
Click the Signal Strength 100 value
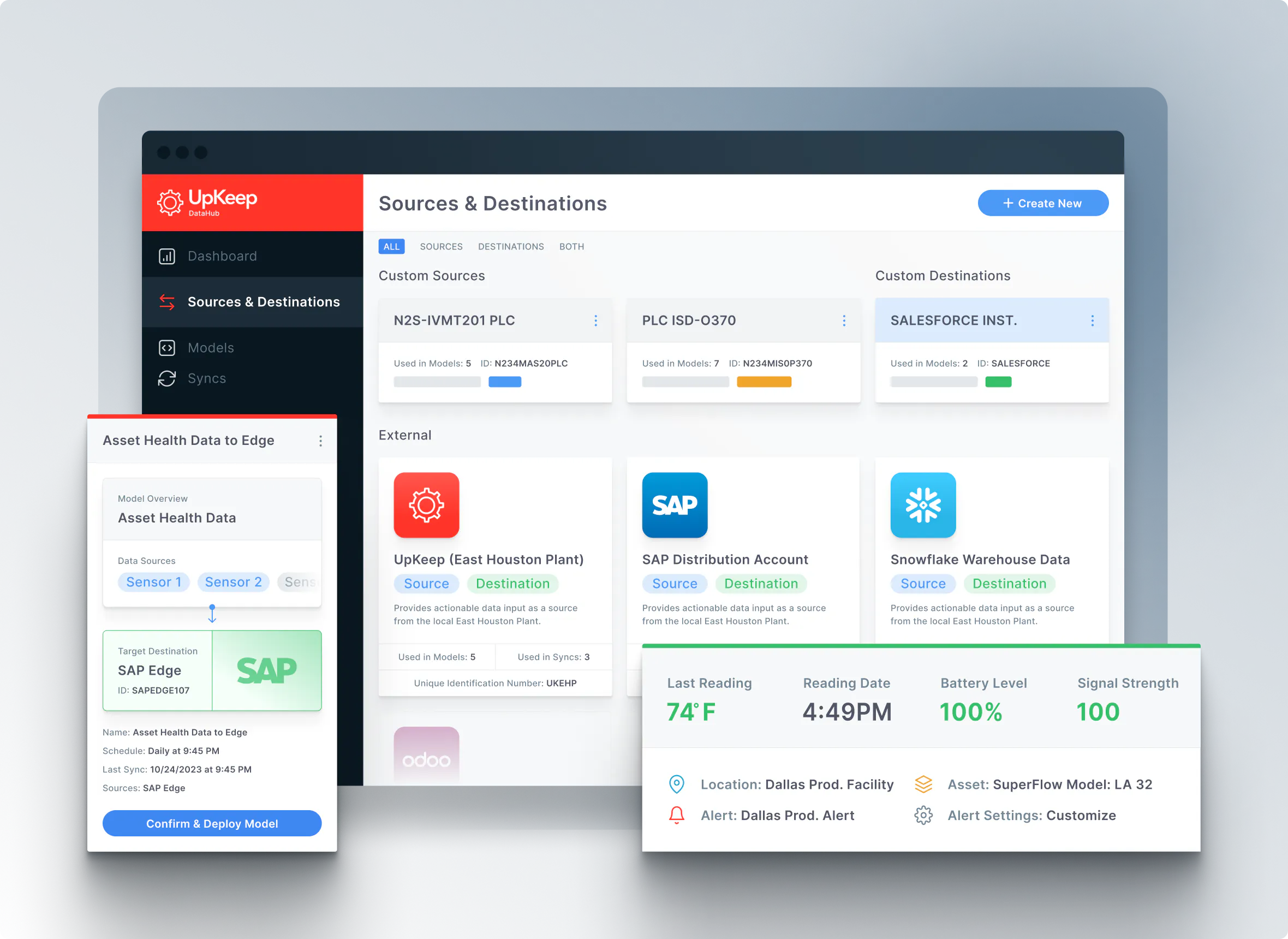[x=1098, y=712]
